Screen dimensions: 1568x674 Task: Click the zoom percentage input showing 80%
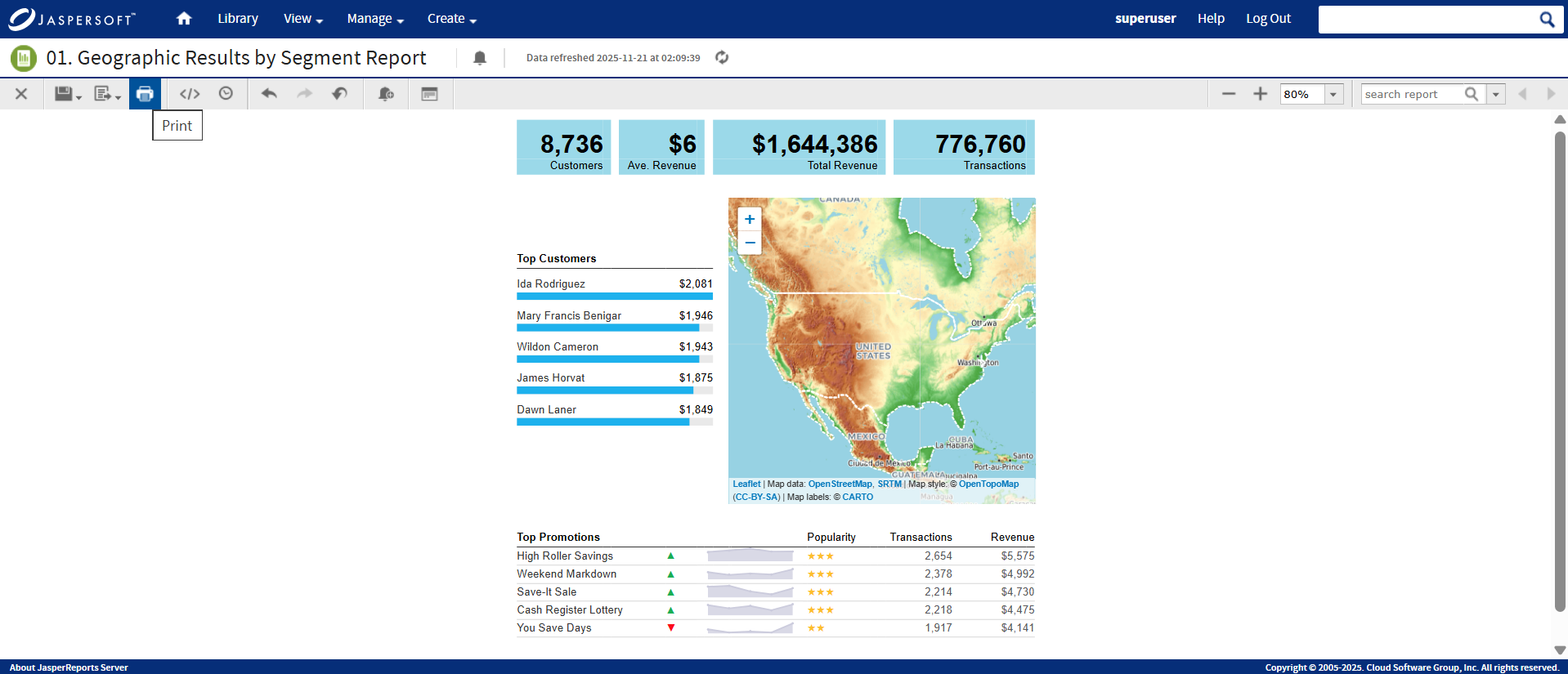point(1301,94)
